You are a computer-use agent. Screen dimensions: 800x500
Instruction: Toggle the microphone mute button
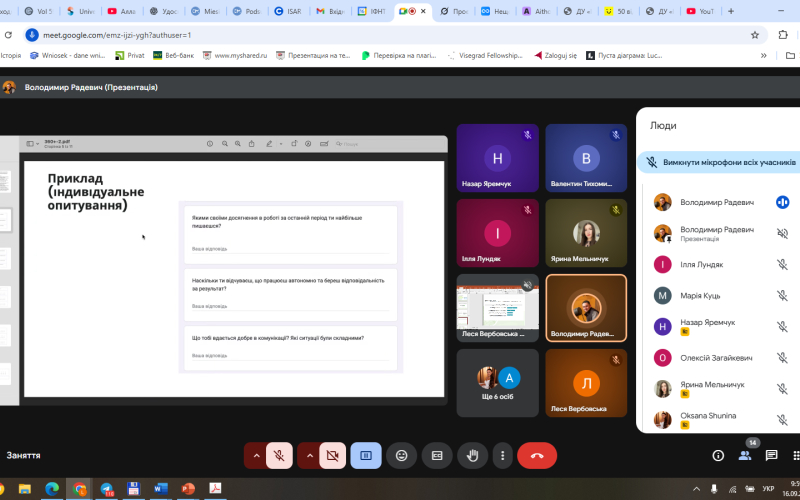click(281, 455)
